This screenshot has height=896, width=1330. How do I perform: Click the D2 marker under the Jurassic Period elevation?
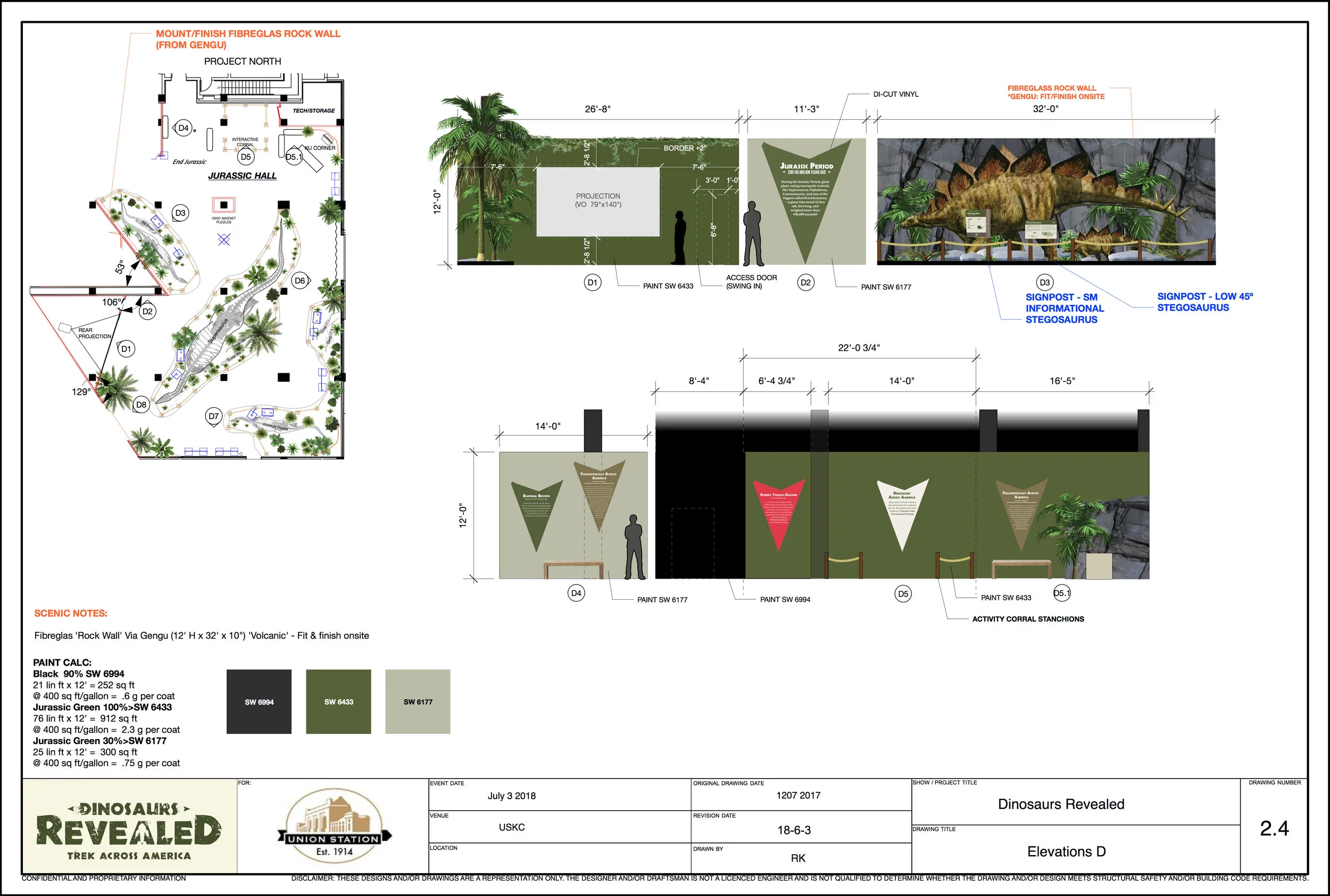click(805, 283)
